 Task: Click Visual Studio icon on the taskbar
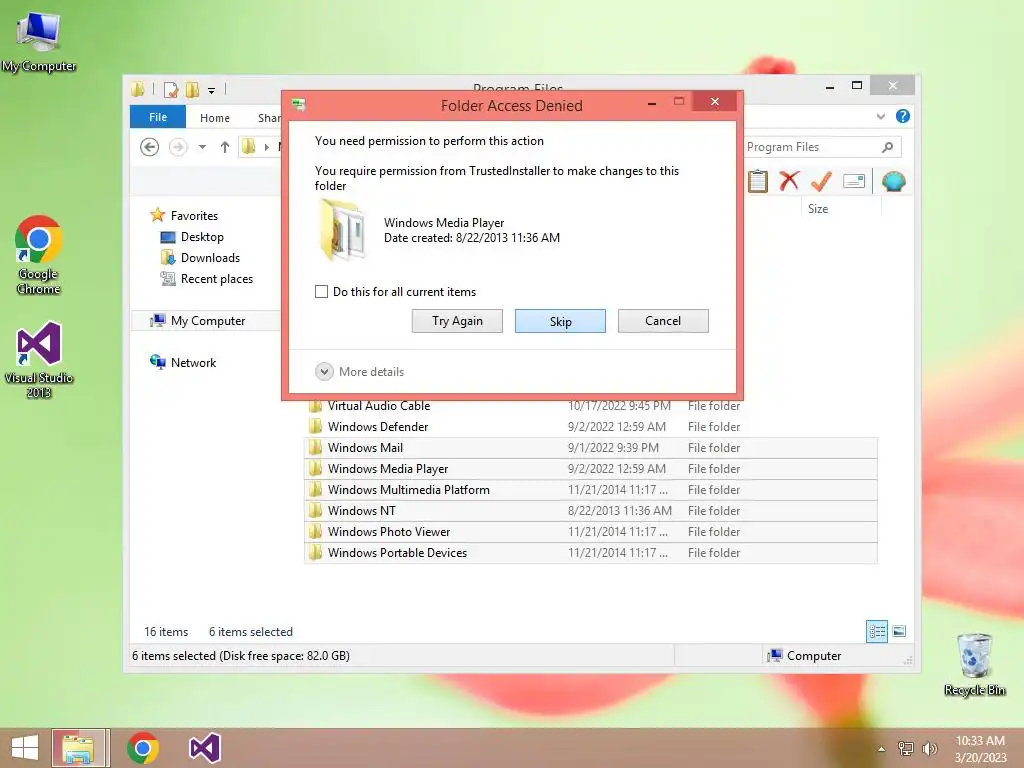pyautogui.click(x=204, y=748)
